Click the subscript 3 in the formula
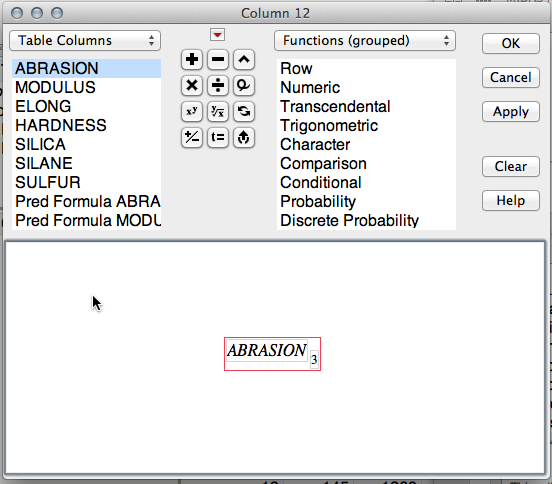Viewport: 552px width, 484px height. pyautogui.click(x=314, y=360)
